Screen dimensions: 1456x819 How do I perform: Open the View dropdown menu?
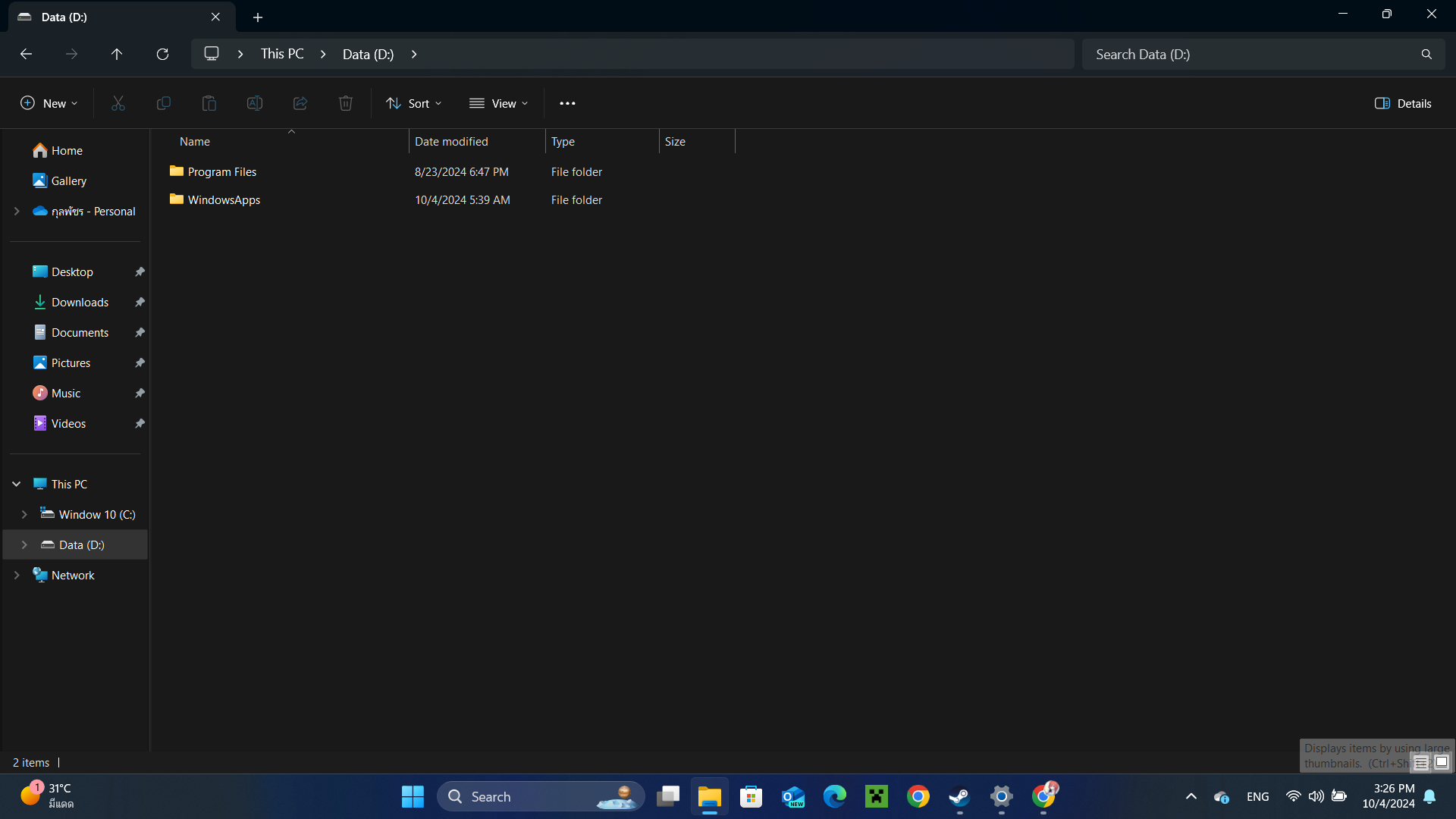[498, 103]
